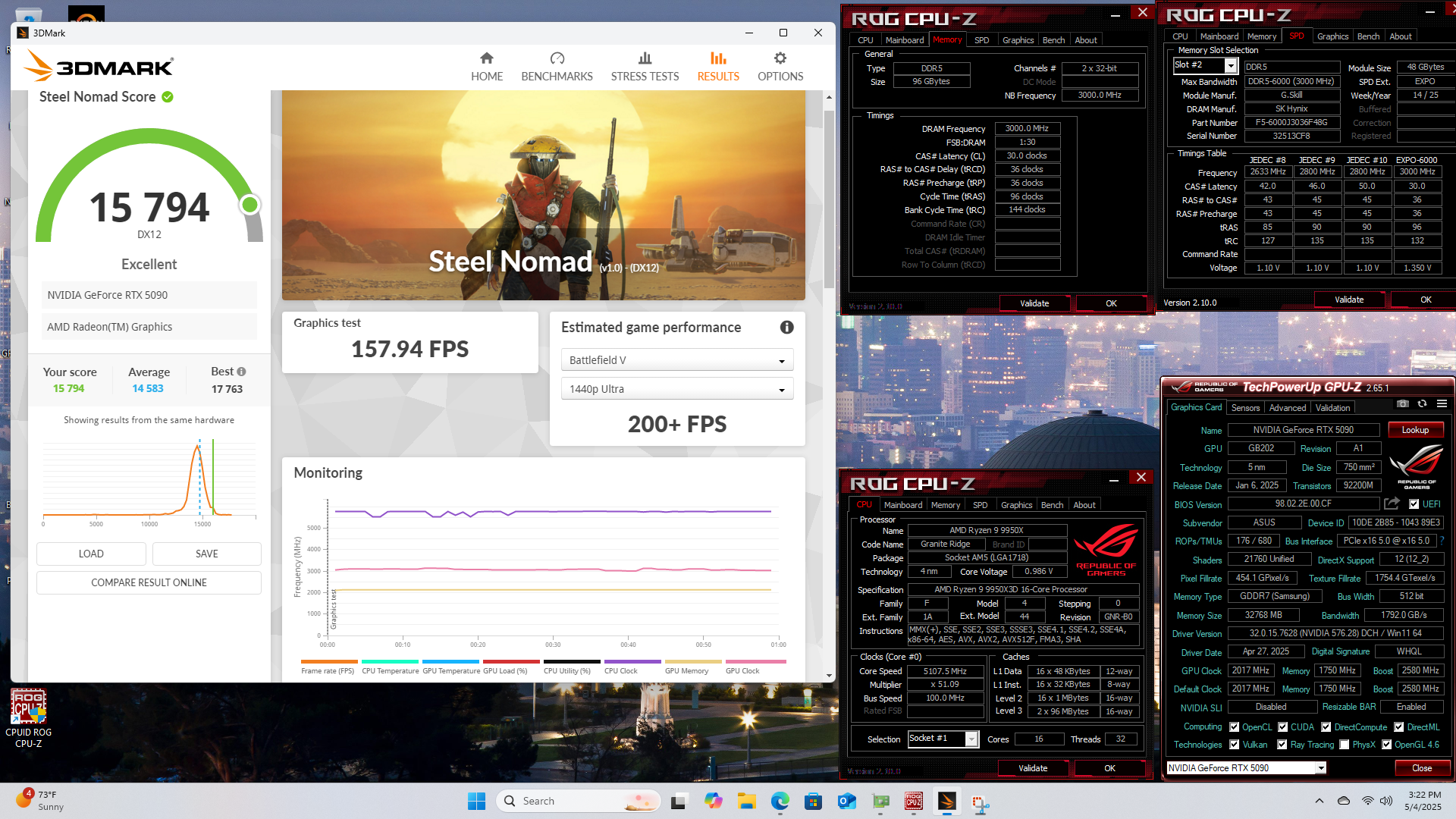Select the CPUID ROG CPU-Z desktop shortcut
This screenshot has width=1456, height=819.
[x=28, y=718]
